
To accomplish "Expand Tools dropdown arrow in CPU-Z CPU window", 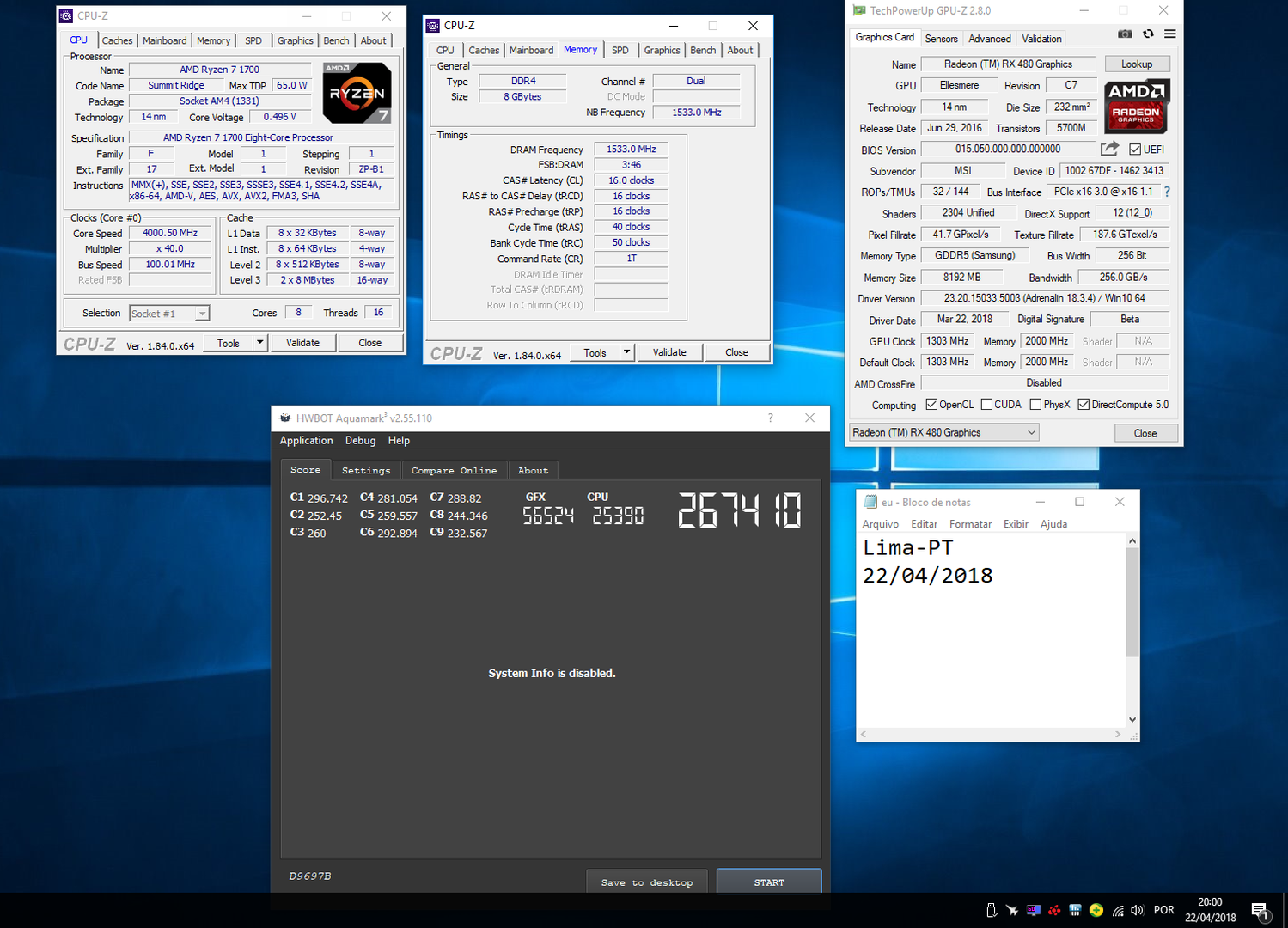I will tap(259, 343).
